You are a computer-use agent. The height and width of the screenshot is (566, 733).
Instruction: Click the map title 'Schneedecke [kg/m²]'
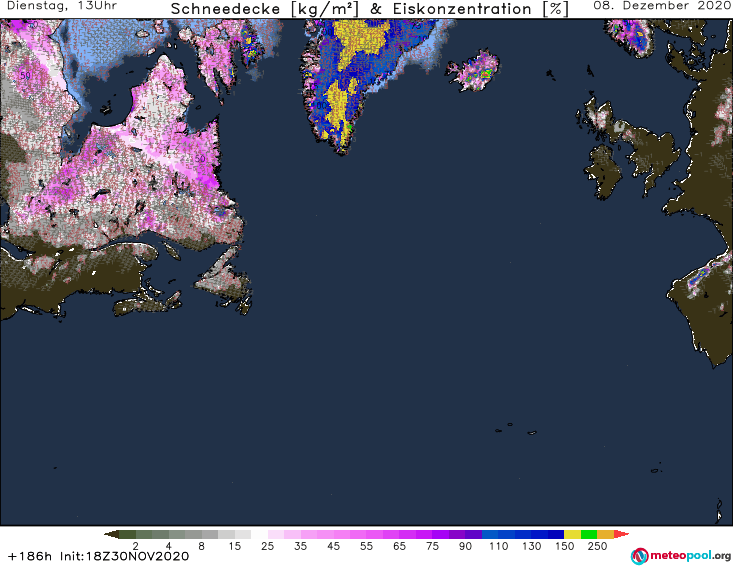tap(265, 9)
